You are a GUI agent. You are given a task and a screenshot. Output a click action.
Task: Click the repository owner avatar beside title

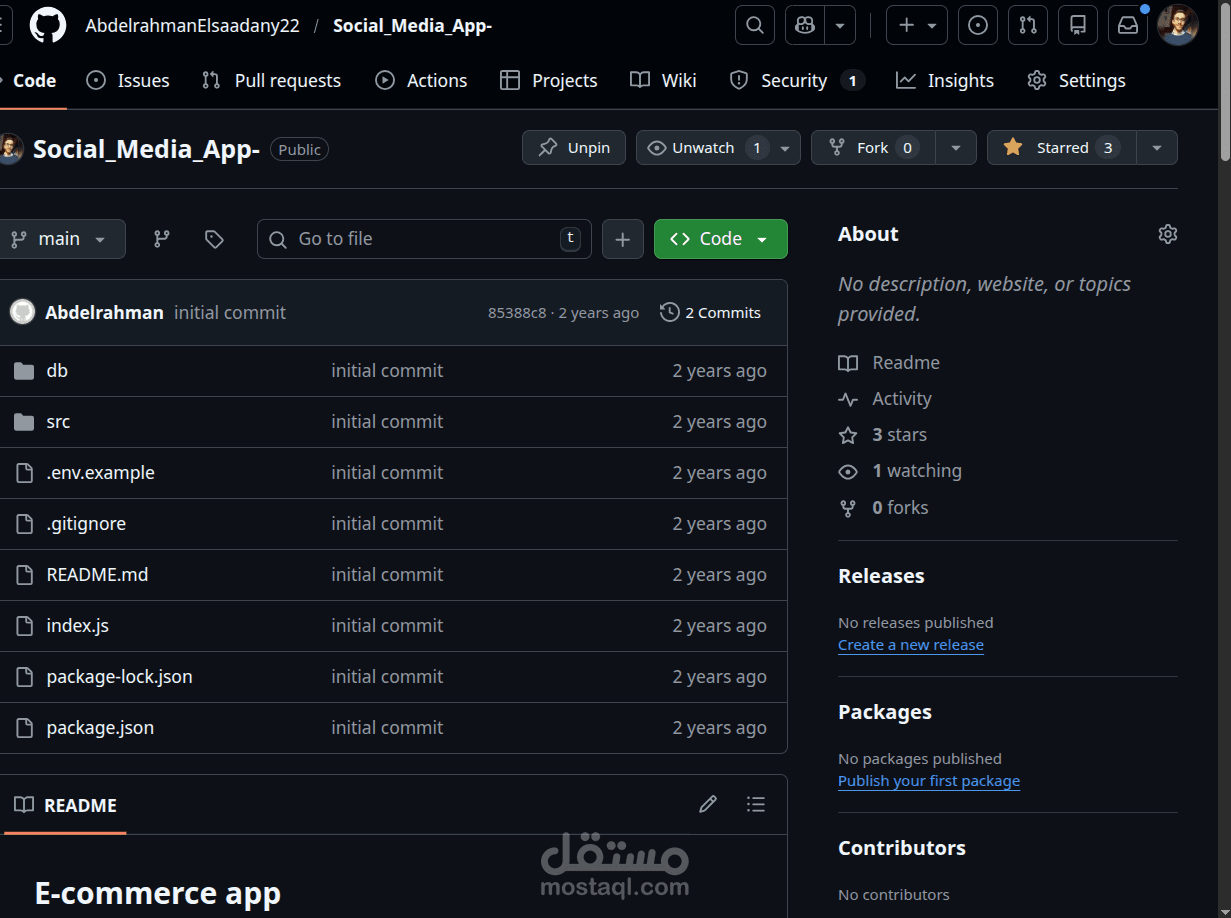10,149
